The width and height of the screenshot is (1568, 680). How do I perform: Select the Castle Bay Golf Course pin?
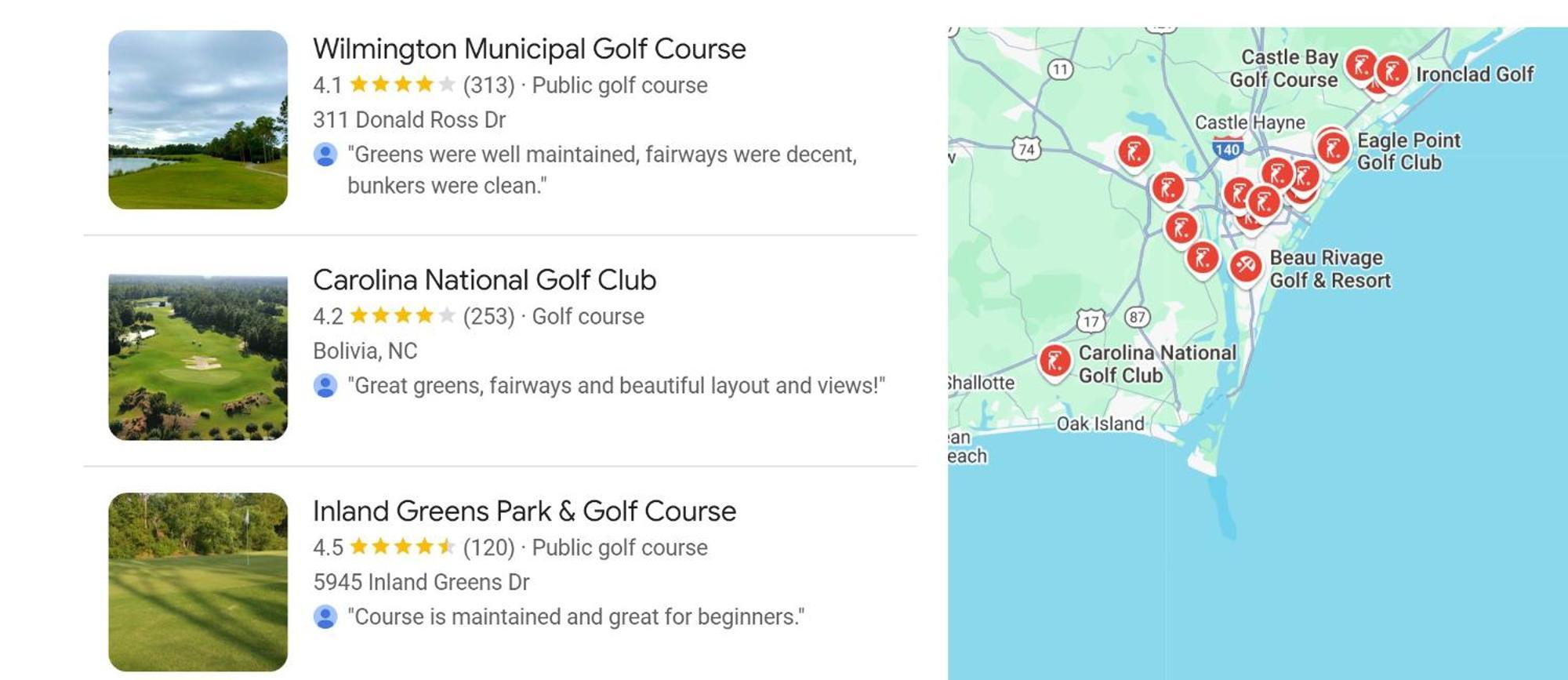[x=1361, y=66]
